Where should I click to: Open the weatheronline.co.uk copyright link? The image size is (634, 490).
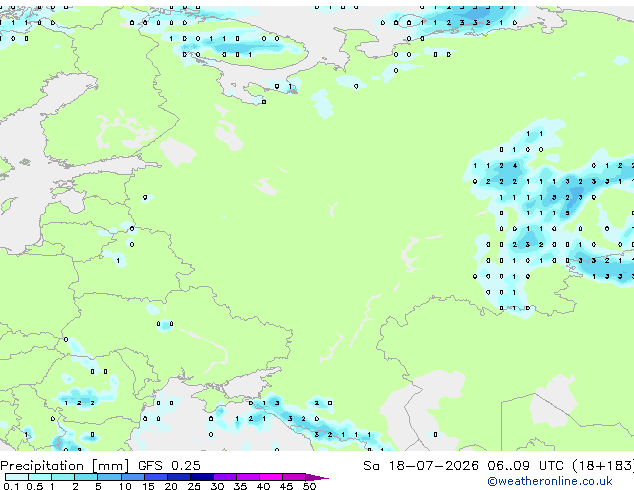[x=550, y=481]
